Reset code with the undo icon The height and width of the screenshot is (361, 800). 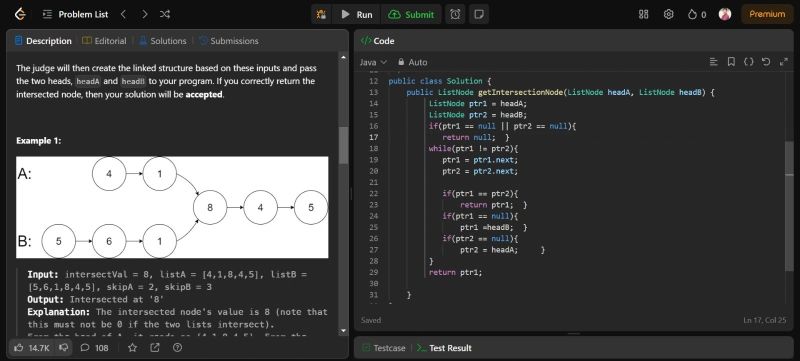click(766, 62)
